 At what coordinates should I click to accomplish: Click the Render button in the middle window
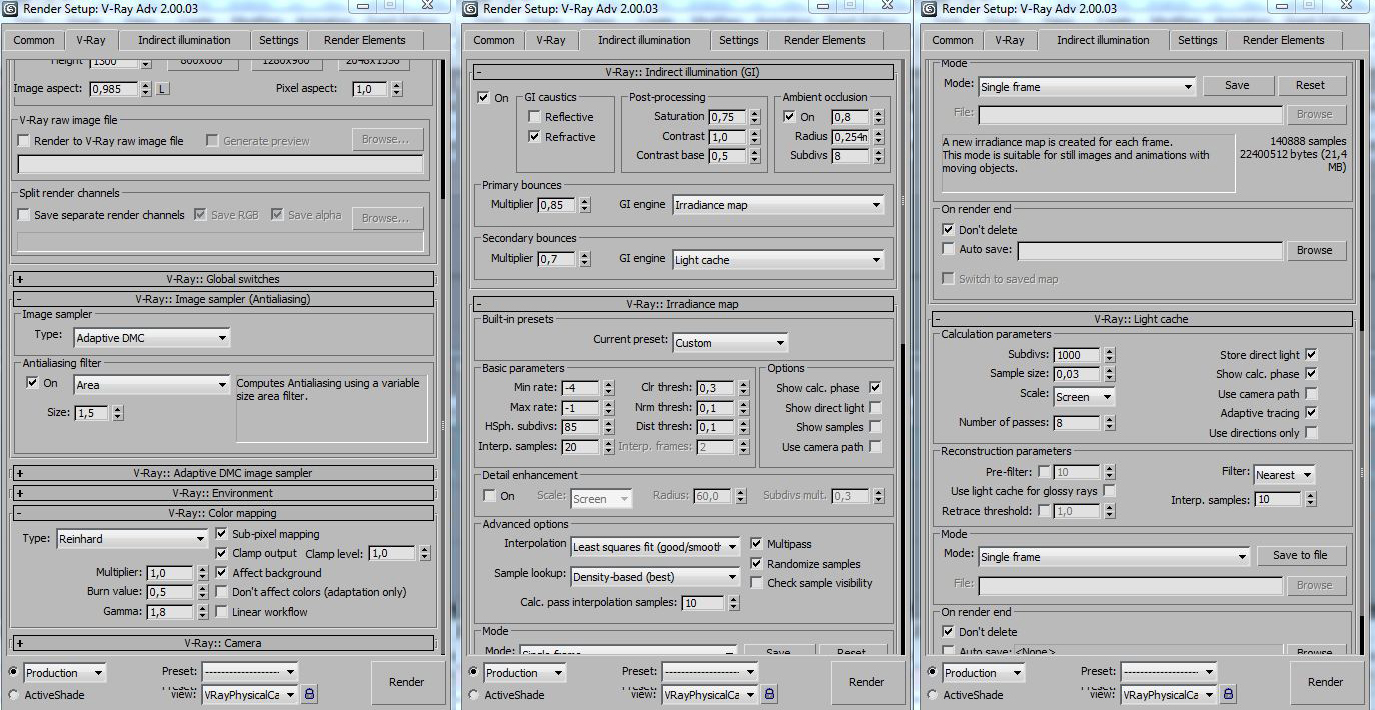coord(866,682)
